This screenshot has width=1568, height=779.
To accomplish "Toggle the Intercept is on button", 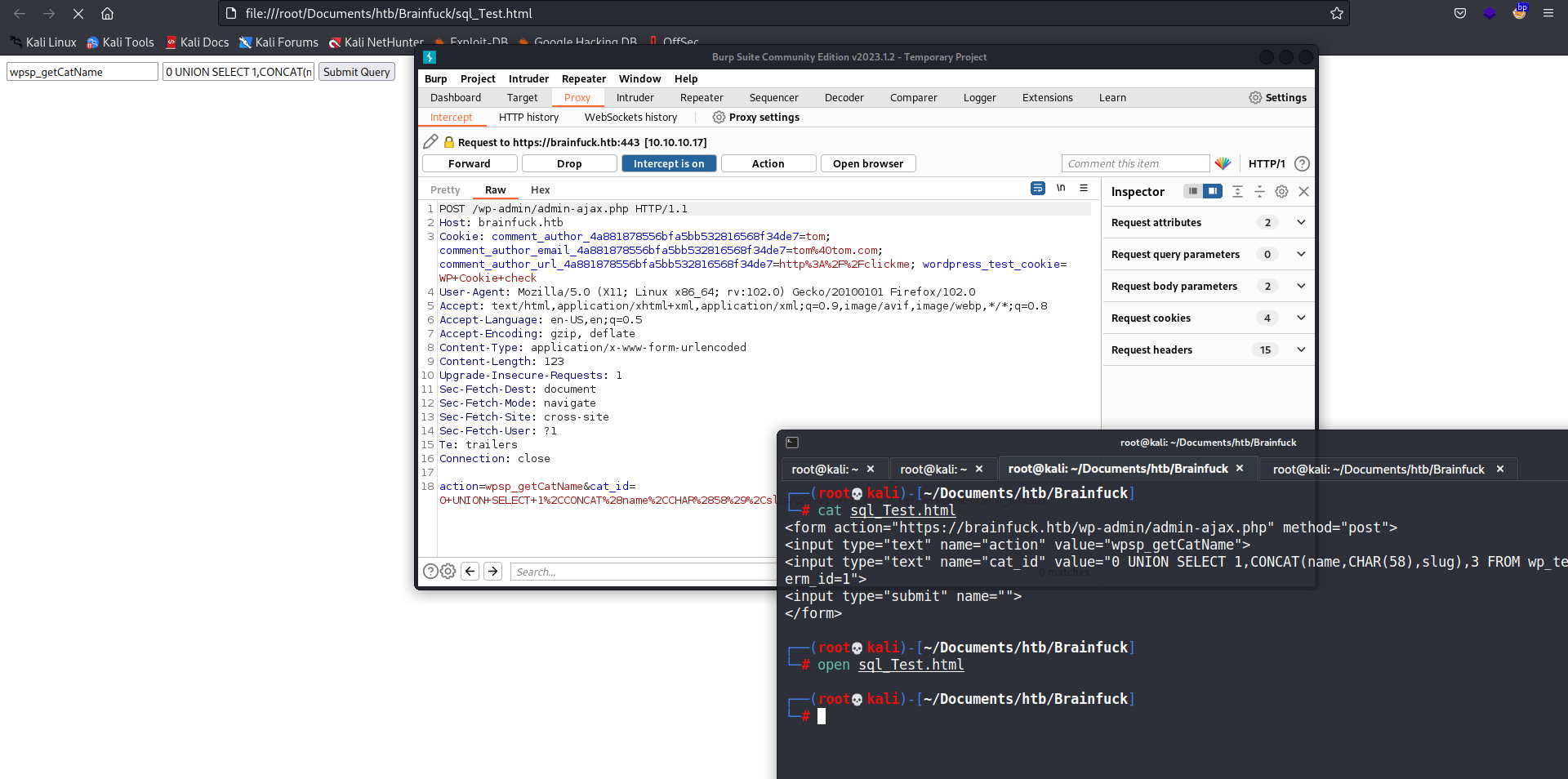I will pos(669,163).
